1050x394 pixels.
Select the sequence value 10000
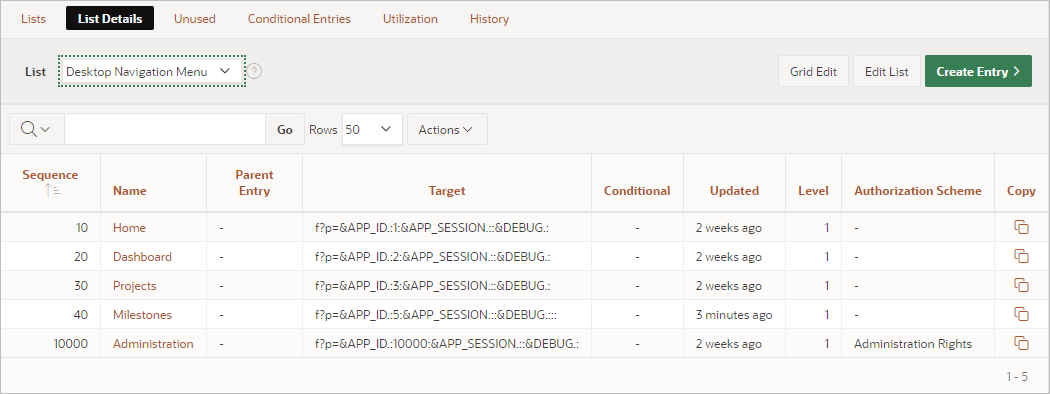pos(71,344)
